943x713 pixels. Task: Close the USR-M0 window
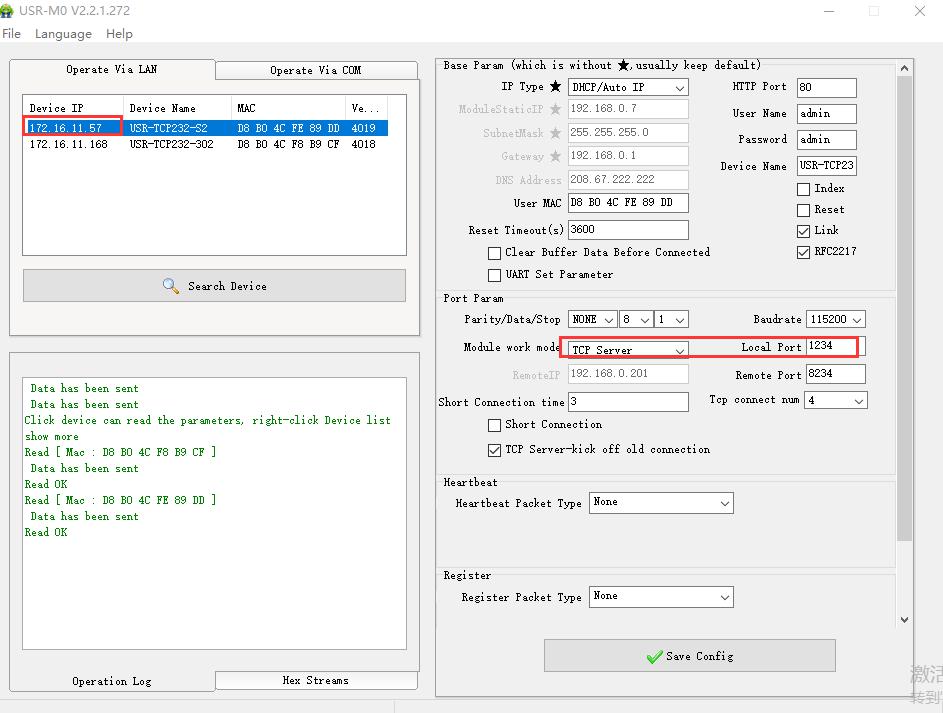pyautogui.click(x=920, y=11)
